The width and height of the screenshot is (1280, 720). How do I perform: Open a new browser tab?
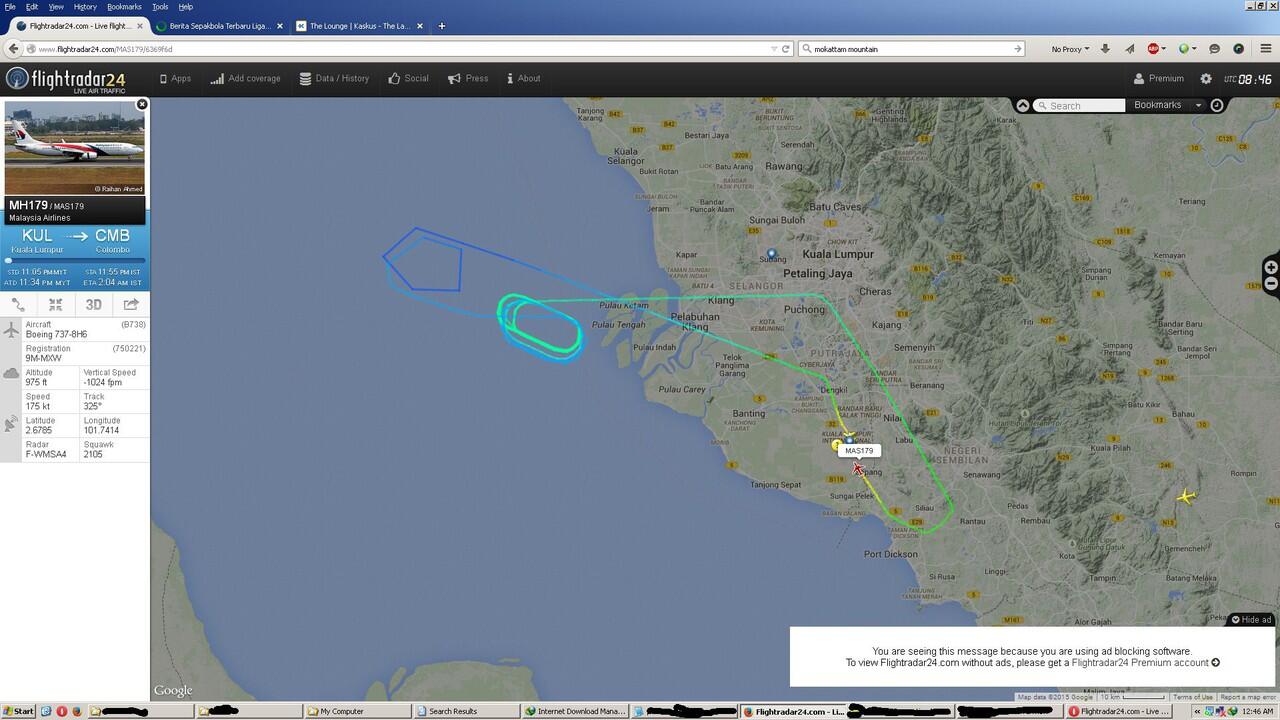441,26
